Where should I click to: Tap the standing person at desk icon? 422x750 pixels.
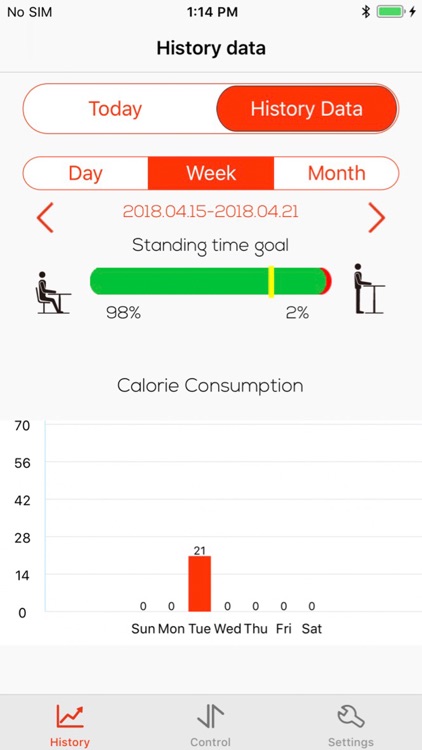click(369, 288)
